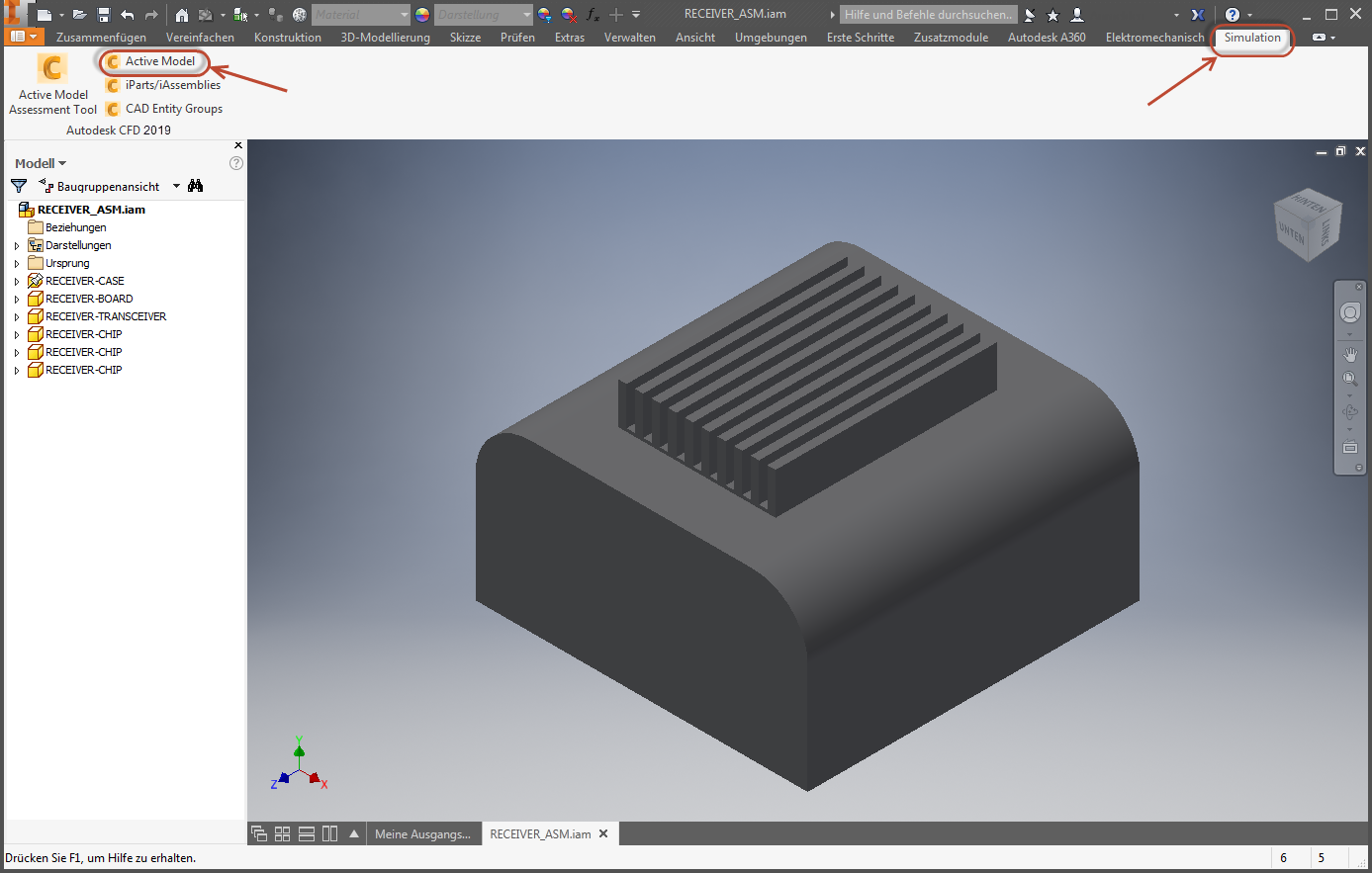Switch to the Zusammenfügen ribbon tab
1372x873 pixels.
[101, 38]
